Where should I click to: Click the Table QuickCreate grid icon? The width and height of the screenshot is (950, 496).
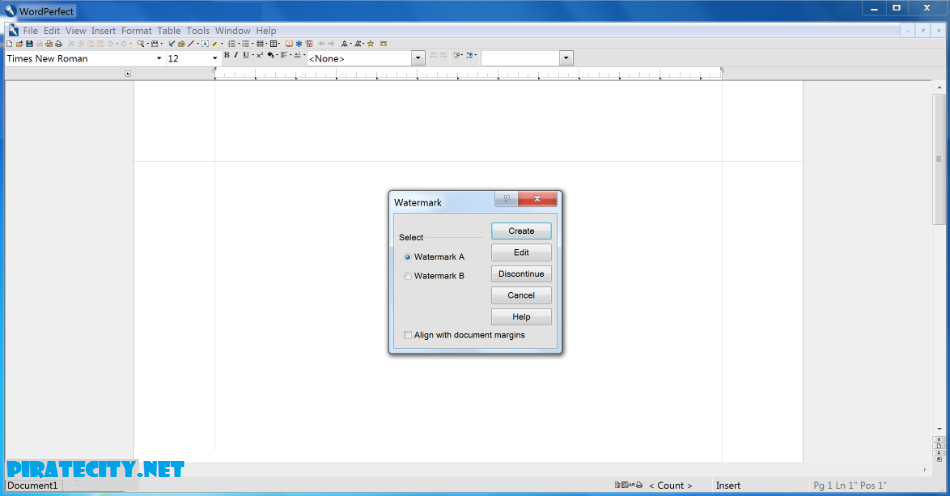(274, 44)
